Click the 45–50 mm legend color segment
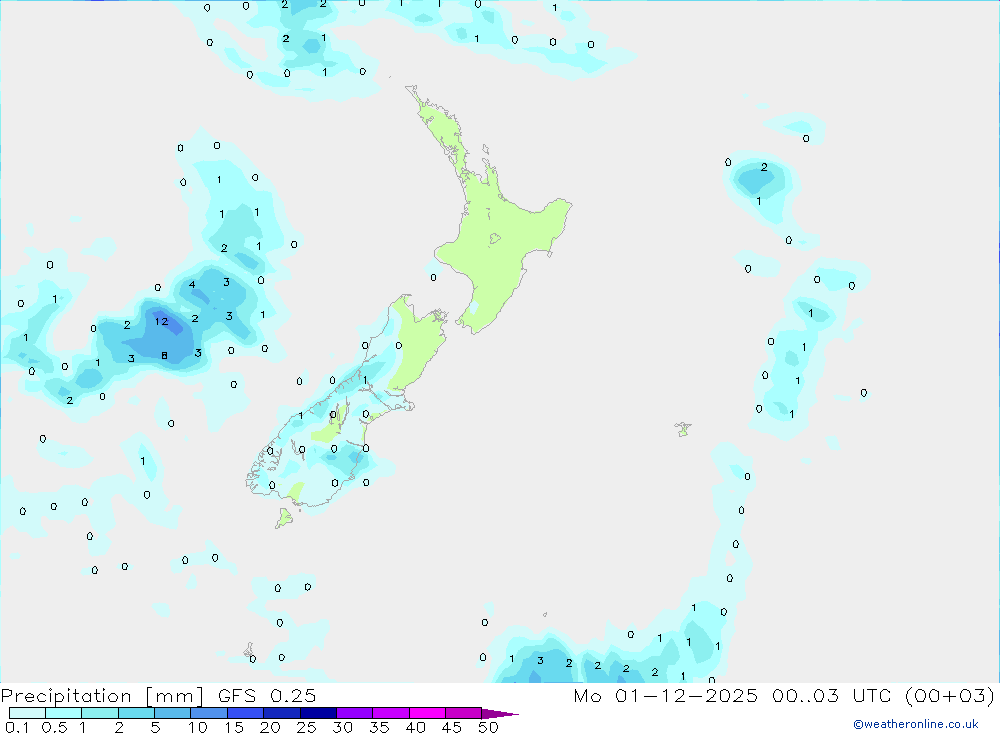This screenshot has height=733, width=1000. pyautogui.click(x=463, y=713)
